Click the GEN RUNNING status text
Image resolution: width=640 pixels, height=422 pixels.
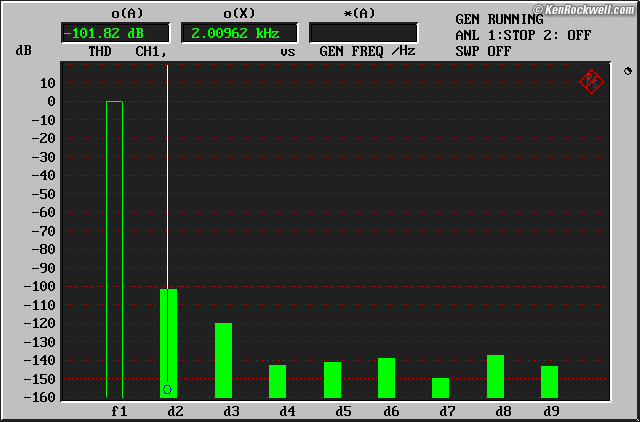coord(499,19)
